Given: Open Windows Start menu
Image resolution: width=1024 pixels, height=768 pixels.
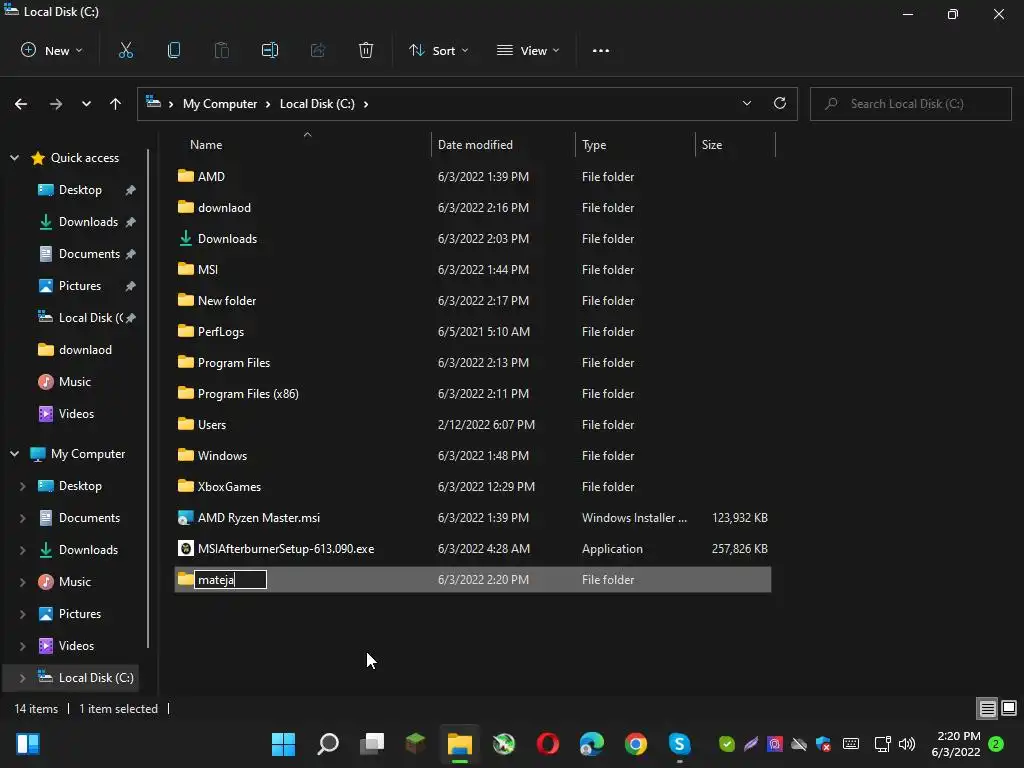Looking at the screenshot, I should [283, 744].
